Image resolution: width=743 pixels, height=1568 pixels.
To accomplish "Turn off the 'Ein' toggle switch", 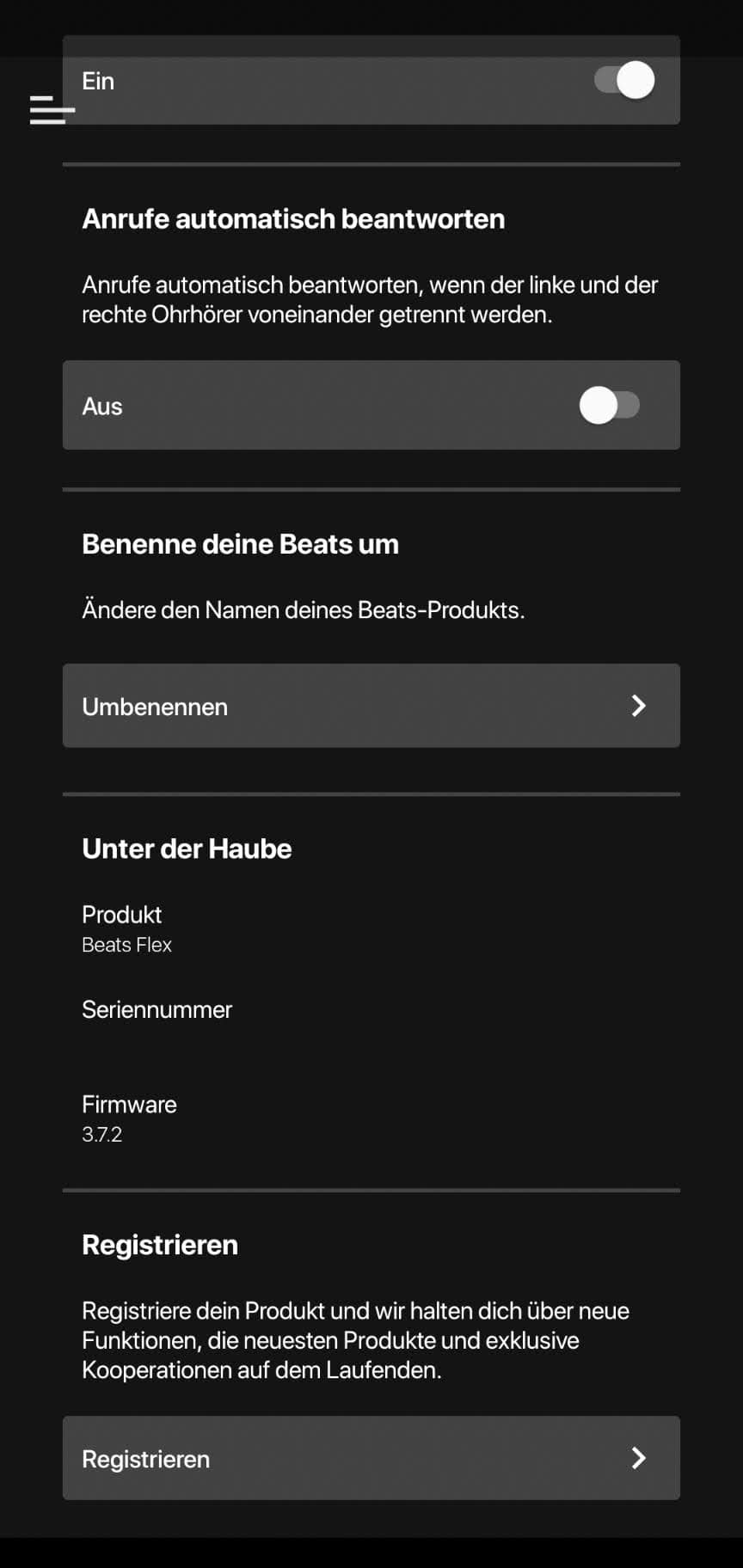I will point(624,81).
